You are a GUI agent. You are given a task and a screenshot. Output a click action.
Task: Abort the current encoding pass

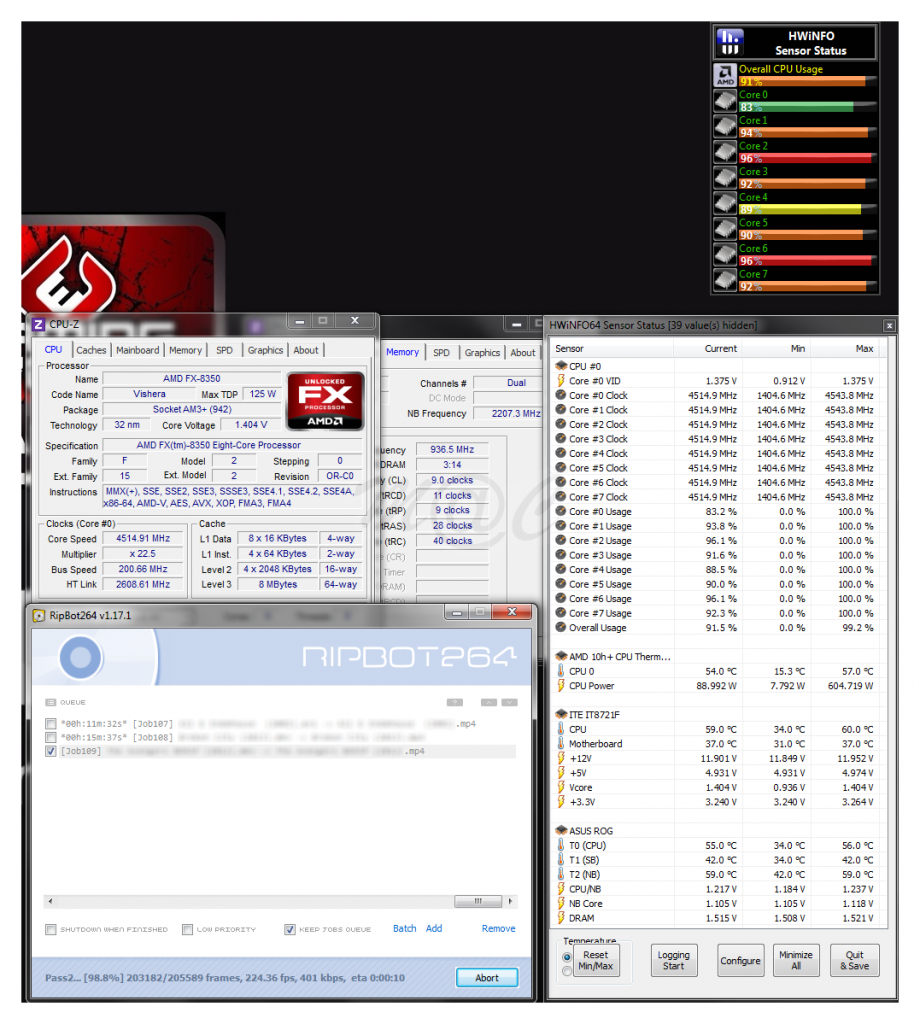pyautogui.click(x=486, y=977)
